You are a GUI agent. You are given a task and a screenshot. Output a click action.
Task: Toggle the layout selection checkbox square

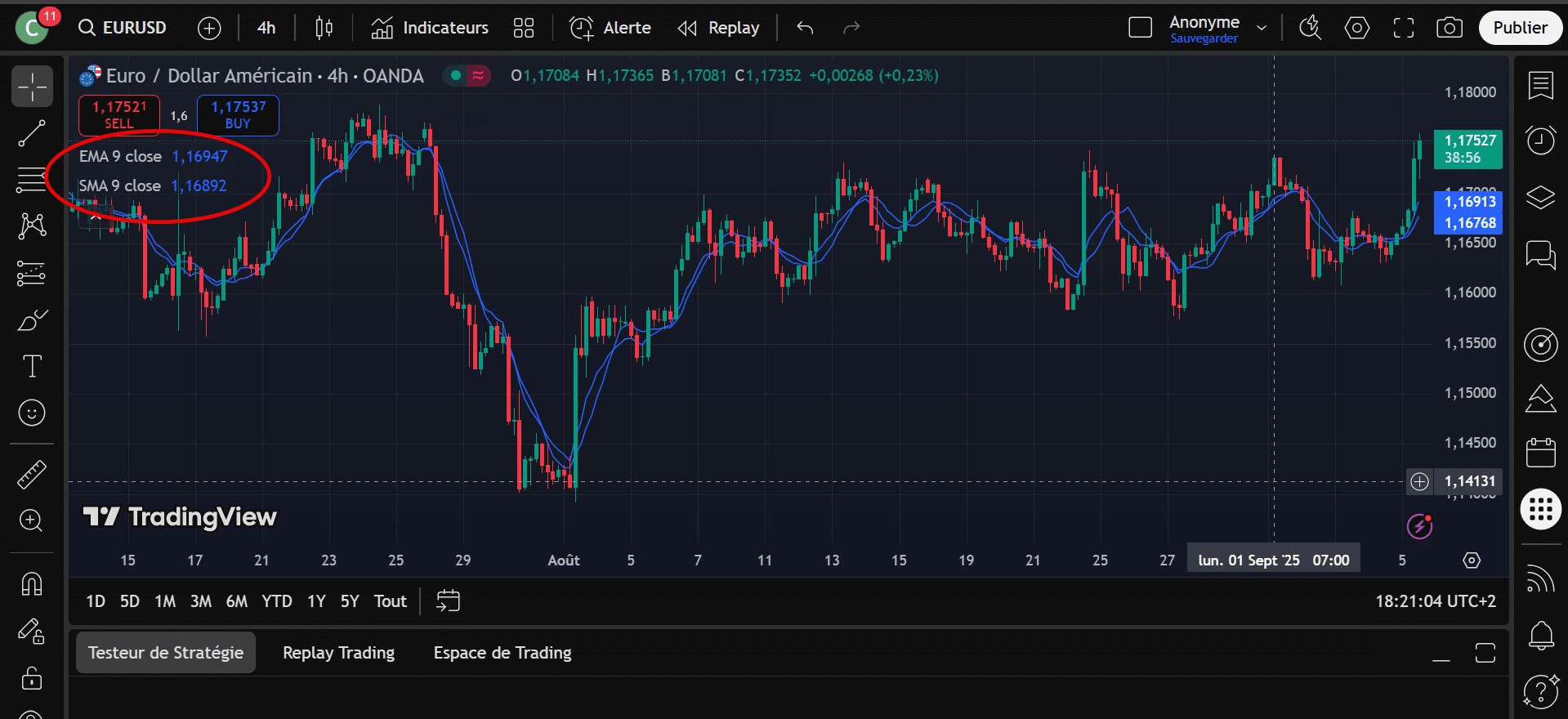1140,28
